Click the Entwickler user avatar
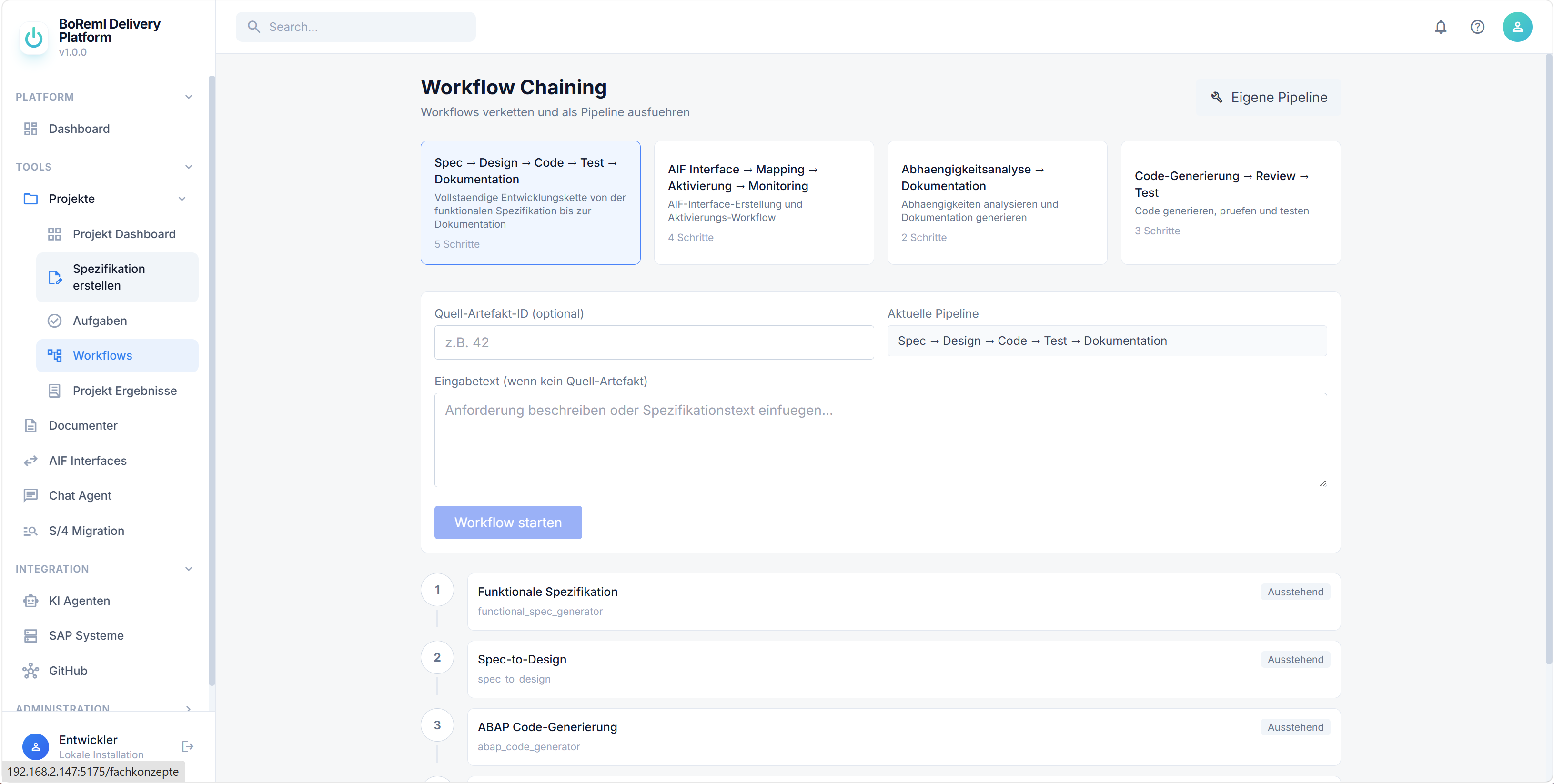 tap(36, 746)
